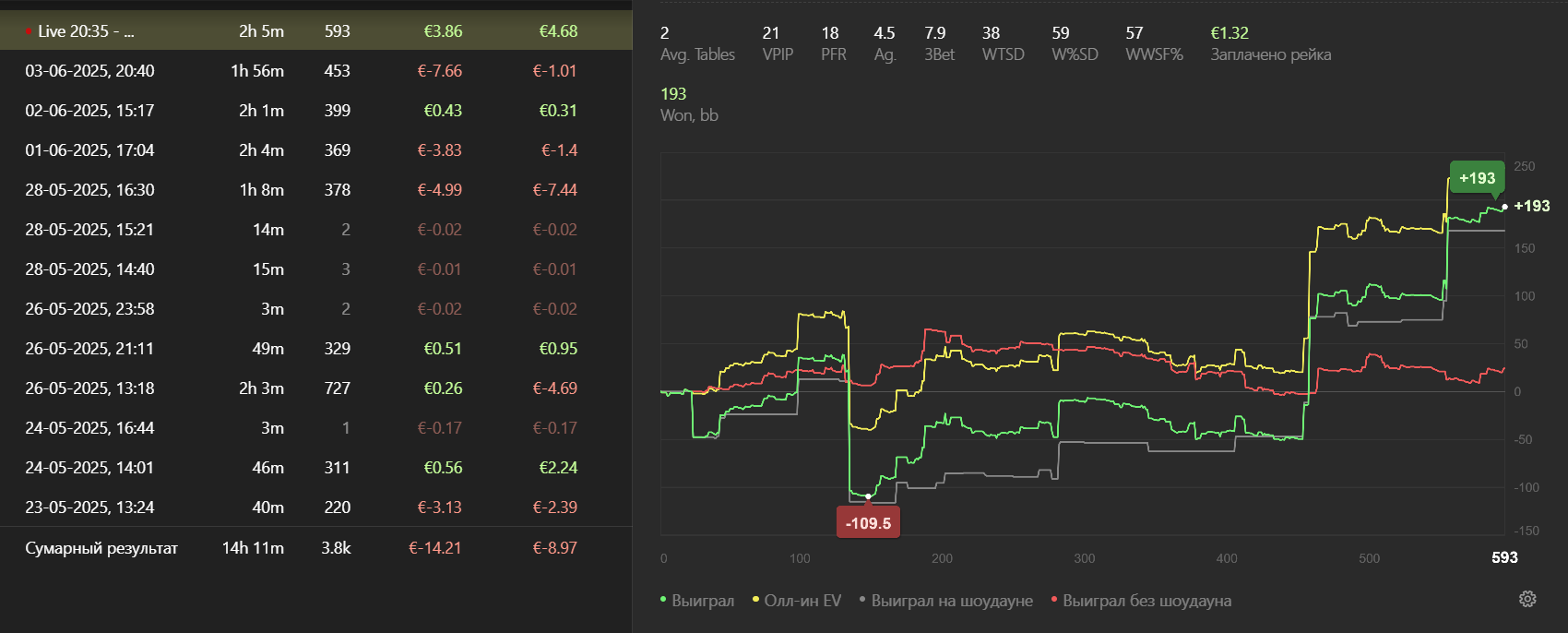Click the €2.24 EV value
1568x633 pixels.
(558, 467)
